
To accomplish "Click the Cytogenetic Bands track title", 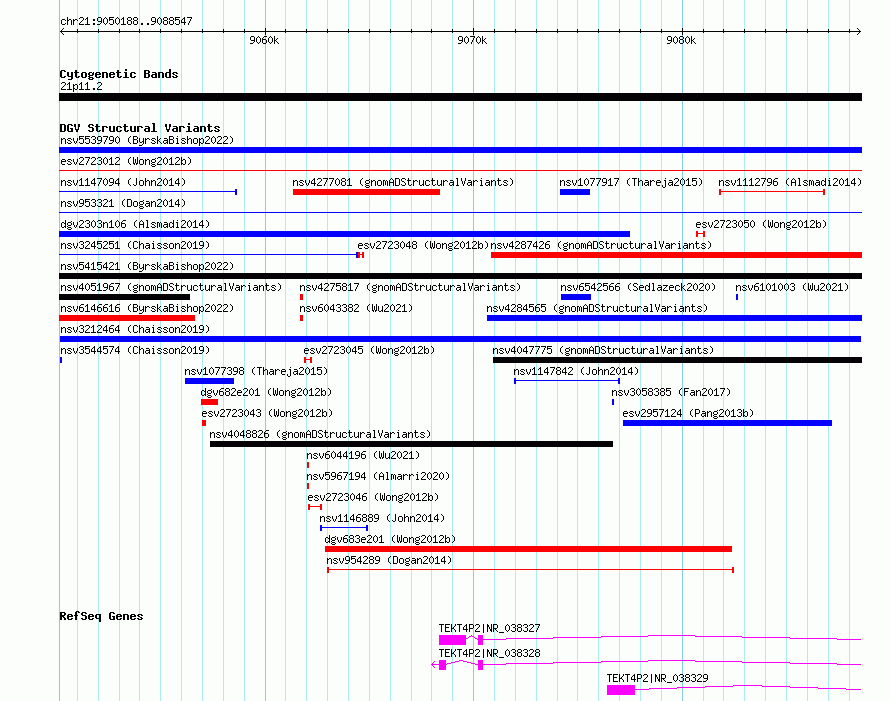I will pyautogui.click(x=119, y=74).
